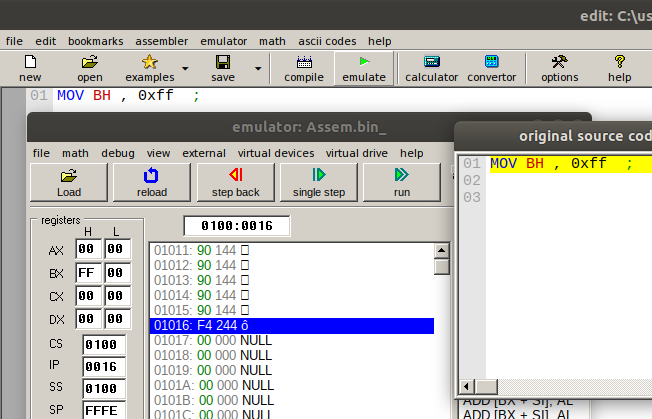Expand the save dropdown arrow
This screenshot has height=419, width=652.
pos(258,69)
